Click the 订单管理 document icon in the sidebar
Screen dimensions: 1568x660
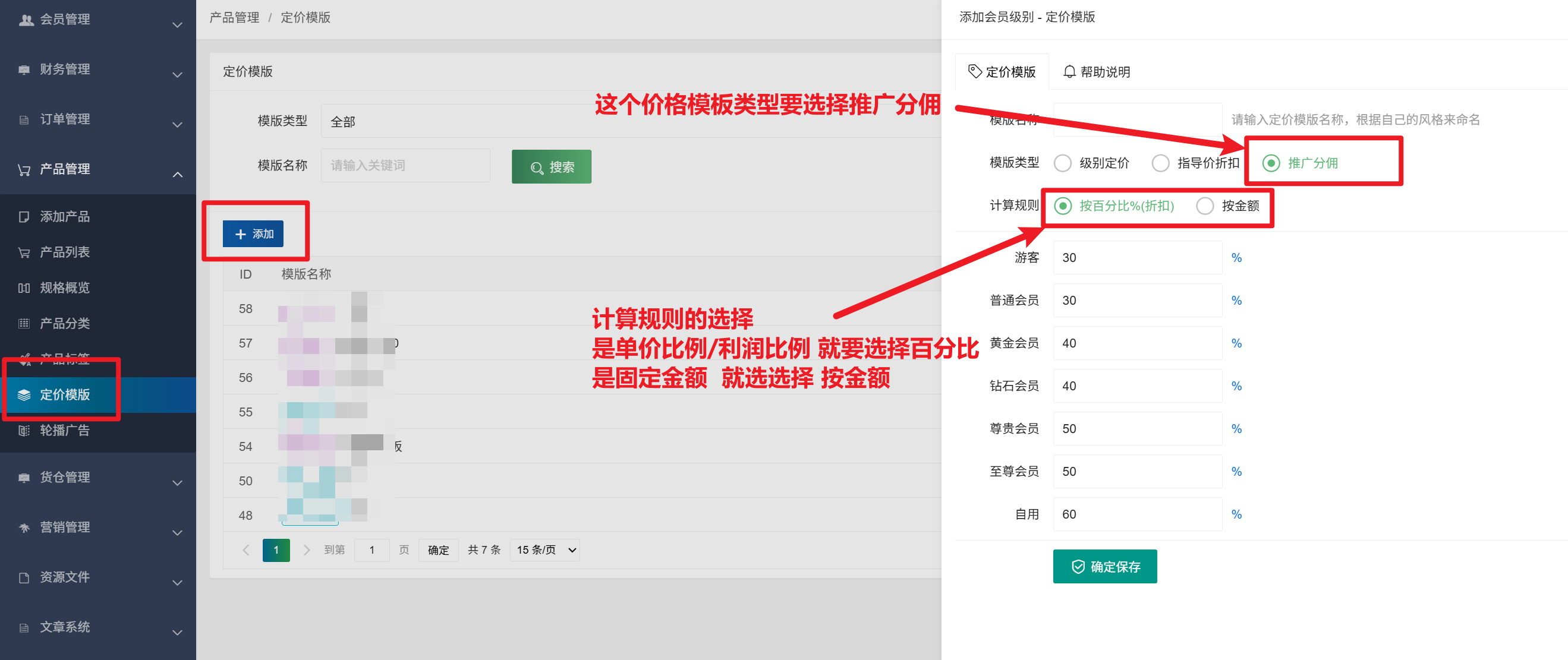pyautogui.click(x=24, y=120)
